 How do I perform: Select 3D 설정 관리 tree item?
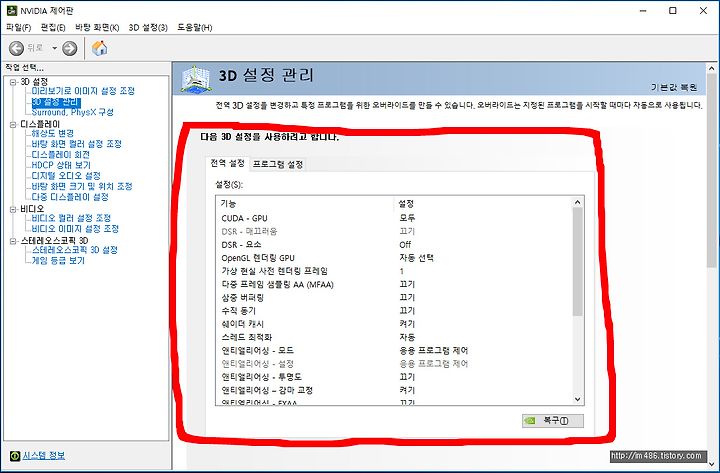click(x=56, y=101)
